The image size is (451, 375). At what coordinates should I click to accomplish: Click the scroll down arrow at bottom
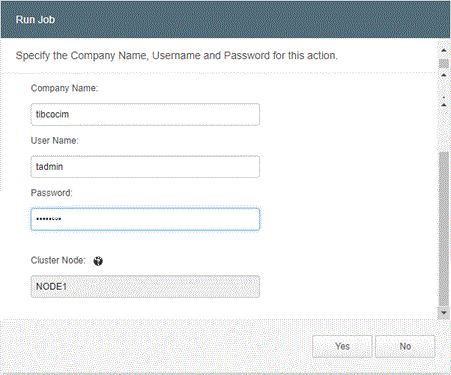point(444,313)
